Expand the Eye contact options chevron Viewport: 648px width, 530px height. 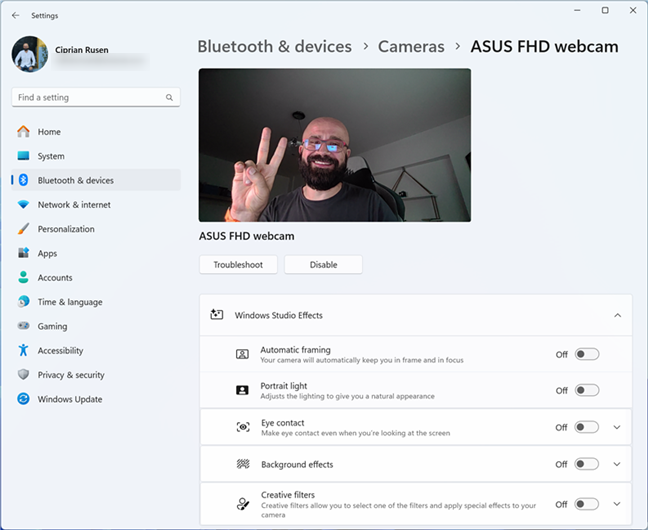(617, 427)
